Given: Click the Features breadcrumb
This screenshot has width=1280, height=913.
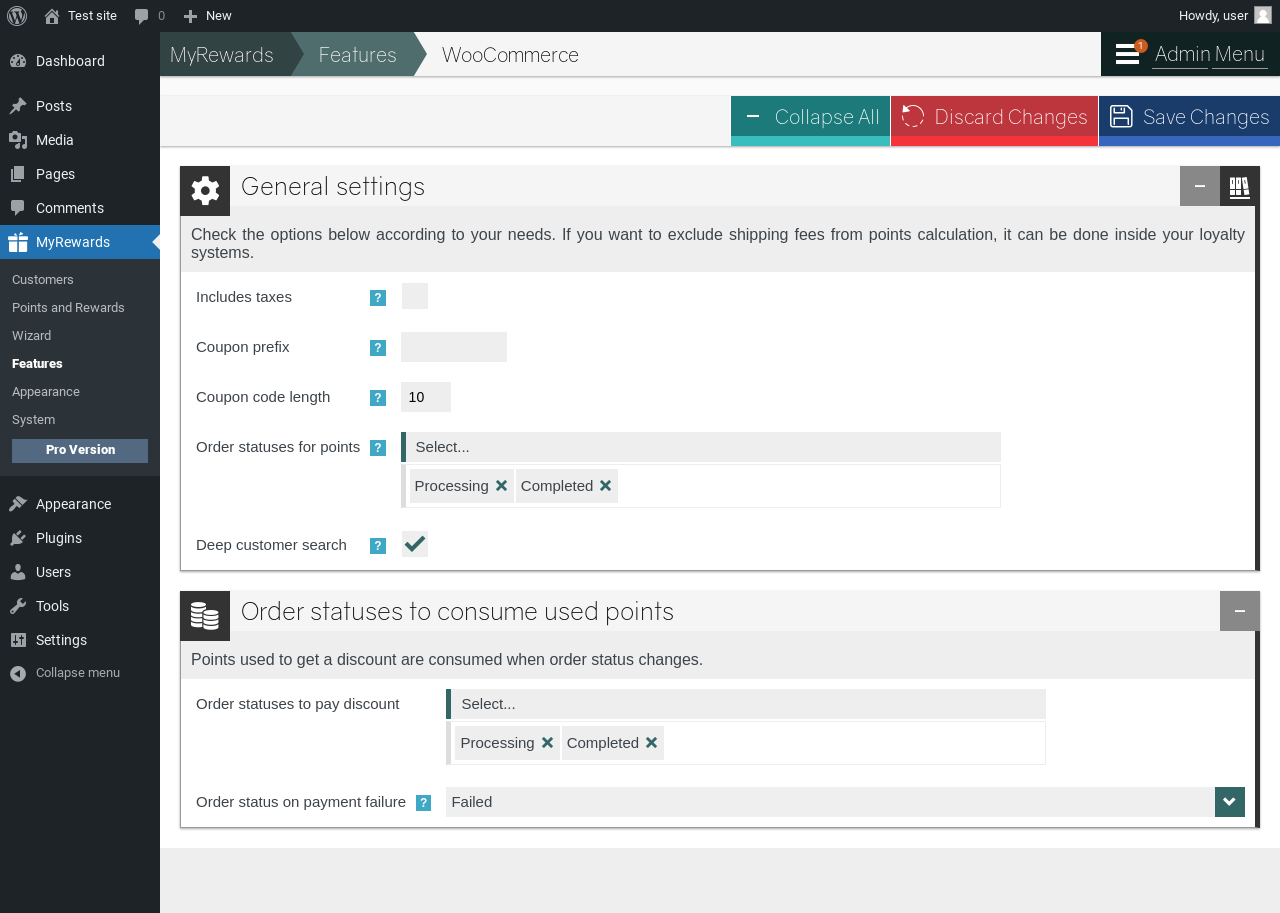Looking at the screenshot, I should 358,55.
